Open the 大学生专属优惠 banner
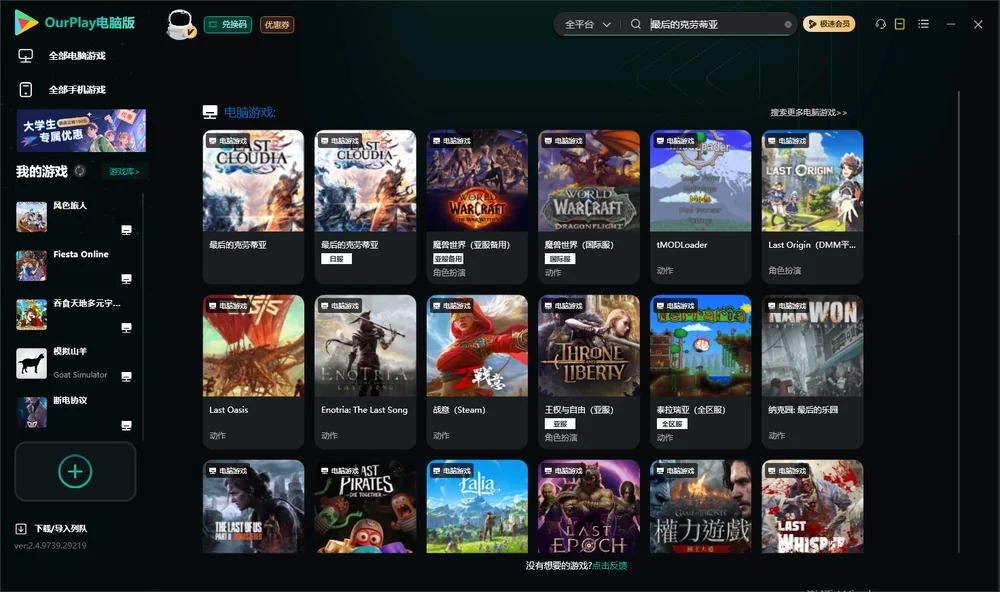This screenshot has height=592, width=1000. point(82,130)
